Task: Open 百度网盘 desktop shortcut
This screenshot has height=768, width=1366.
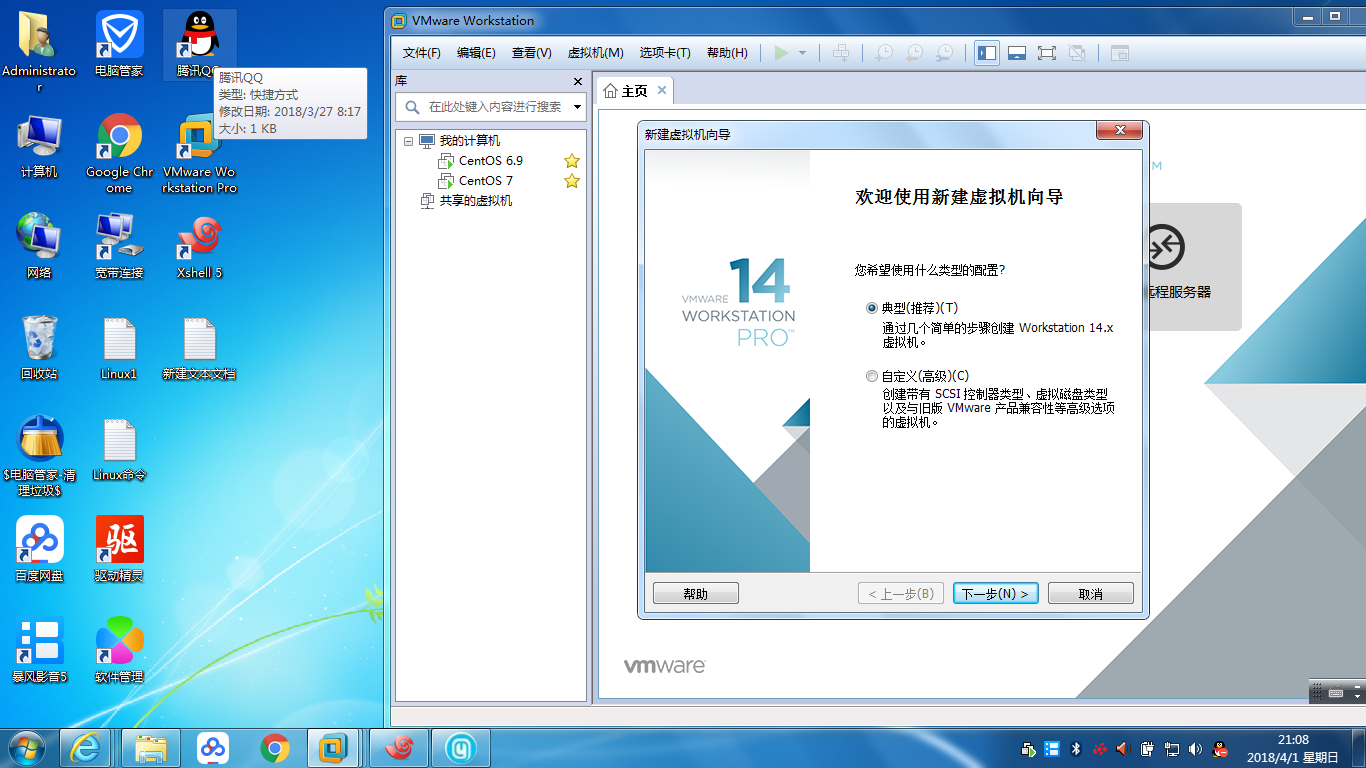Action: click(39, 549)
